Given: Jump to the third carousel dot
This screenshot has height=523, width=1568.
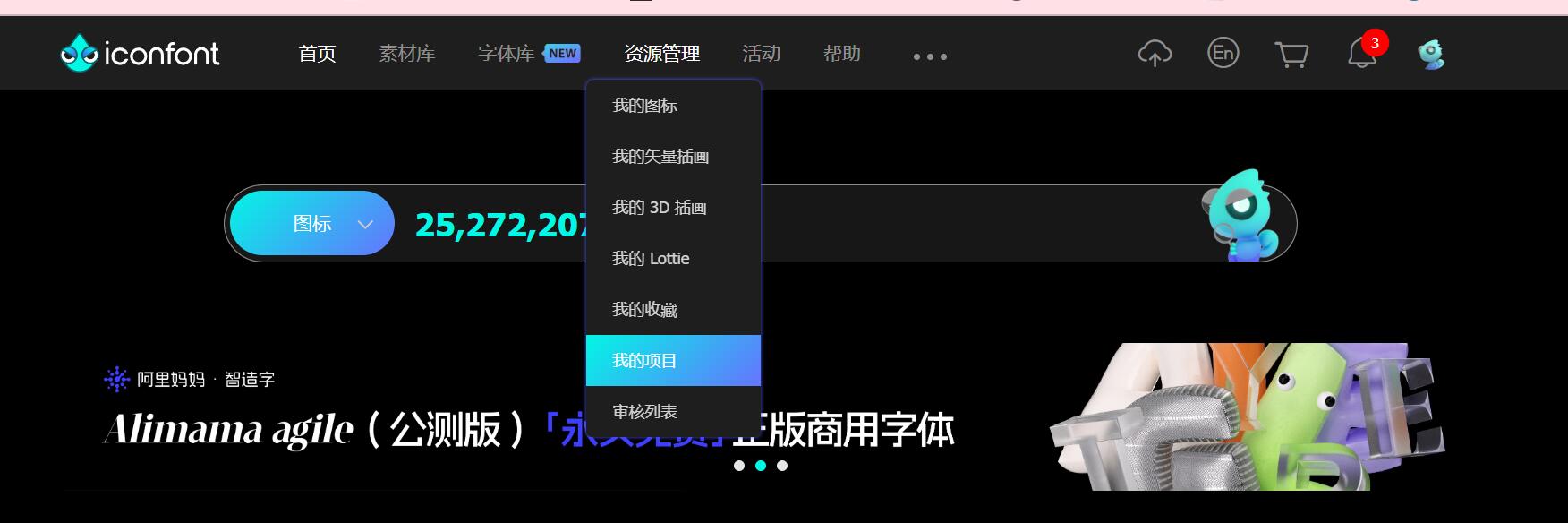Looking at the screenshot, I should click(782, 466).
